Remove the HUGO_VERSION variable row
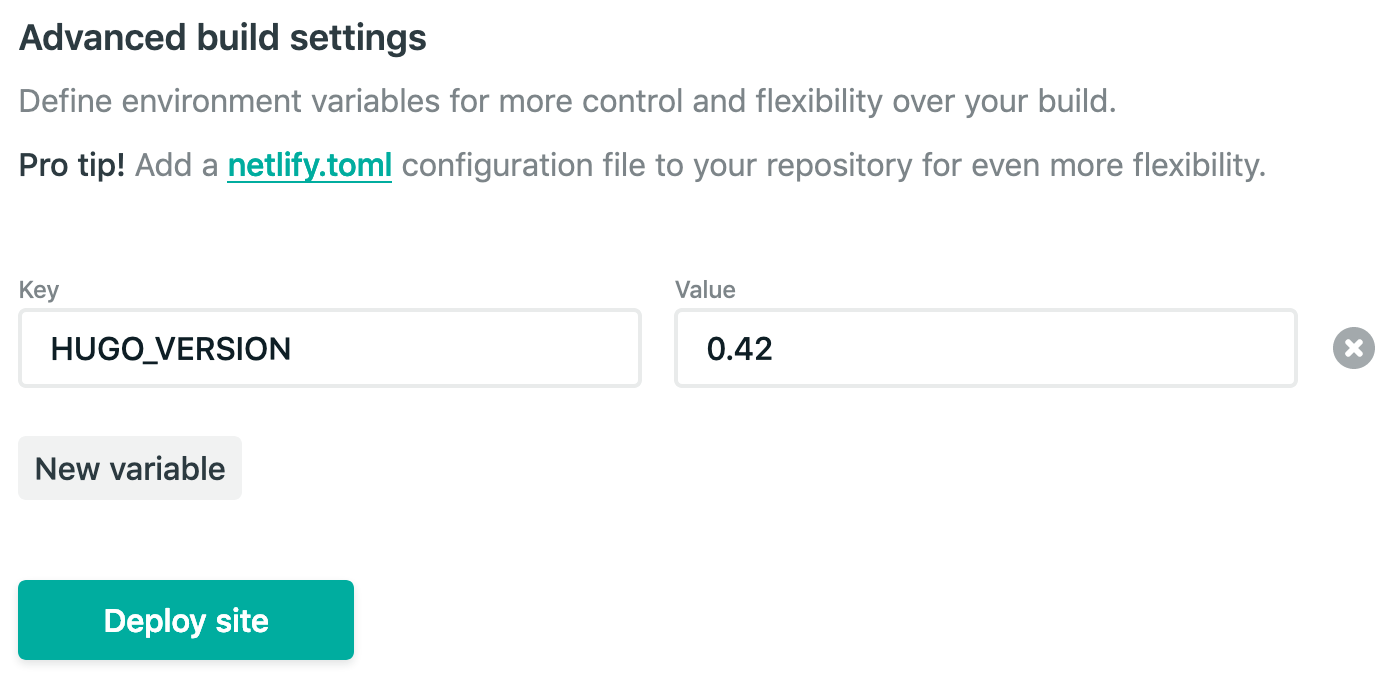1400x690 pixels. click(1353, 348)
